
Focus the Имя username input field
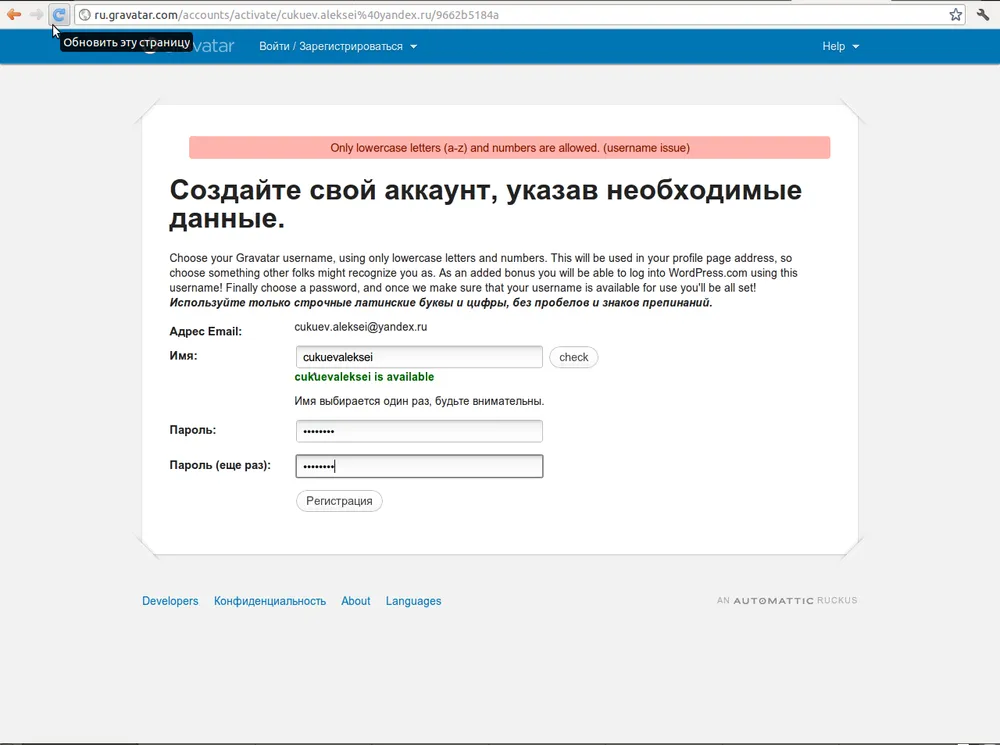(419, 357)
